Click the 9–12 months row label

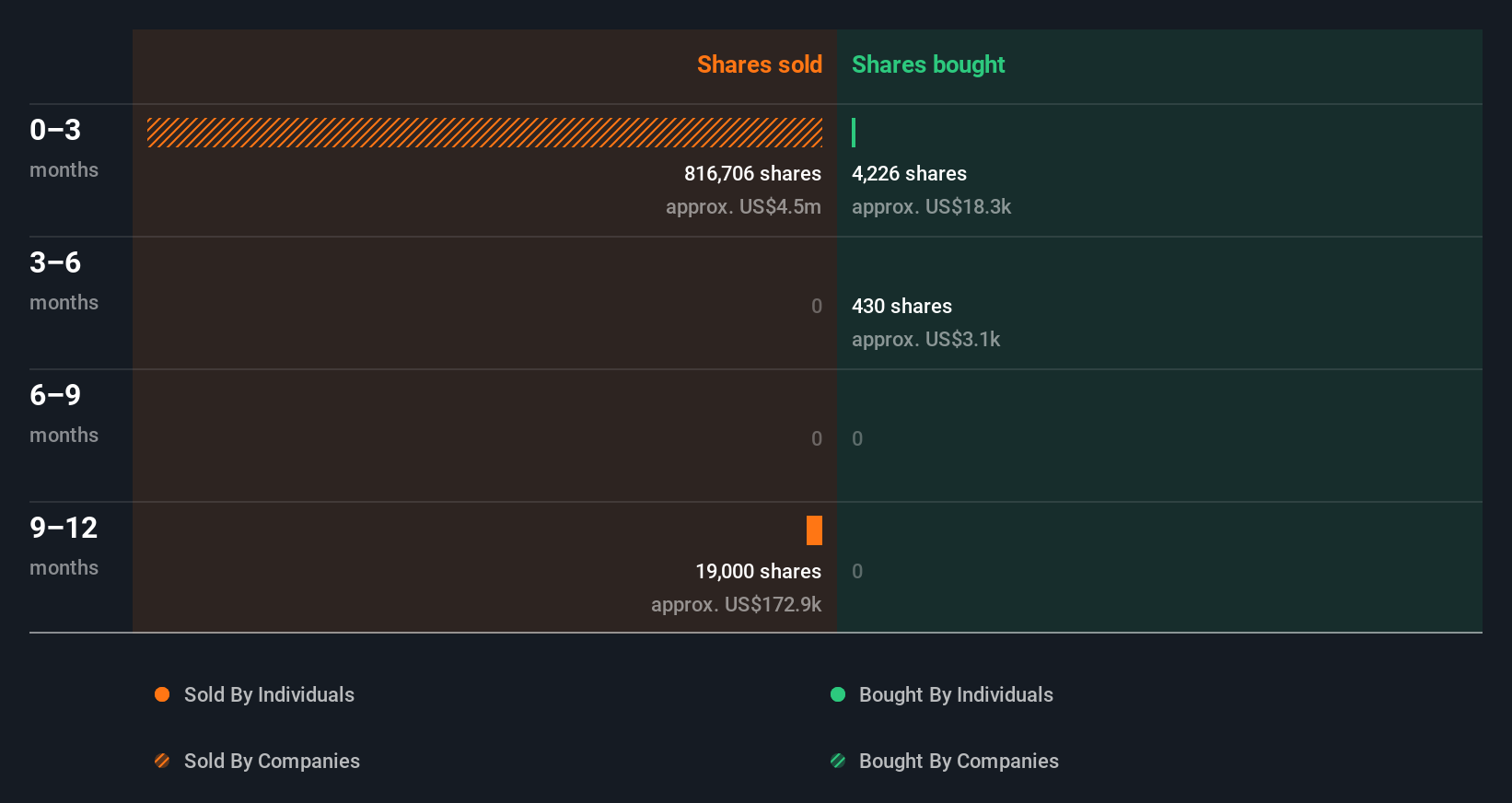[x=64, y=545]
